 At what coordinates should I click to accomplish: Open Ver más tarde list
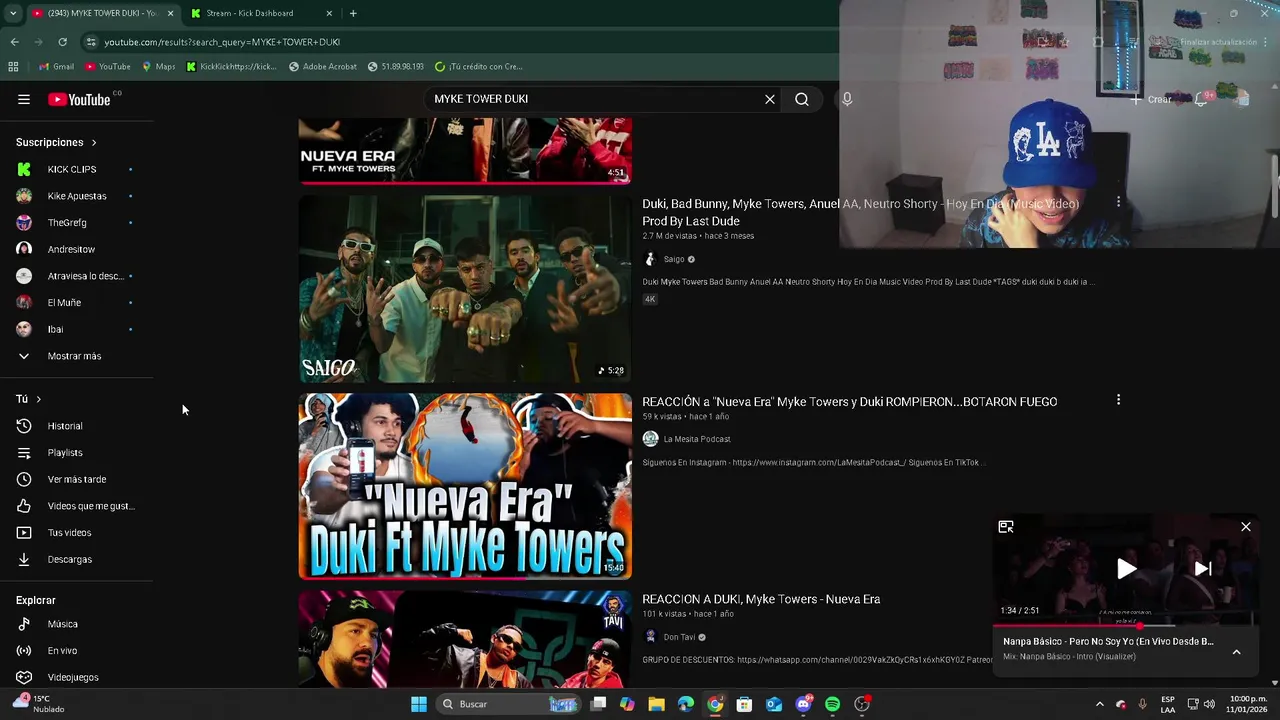[76, 479]
